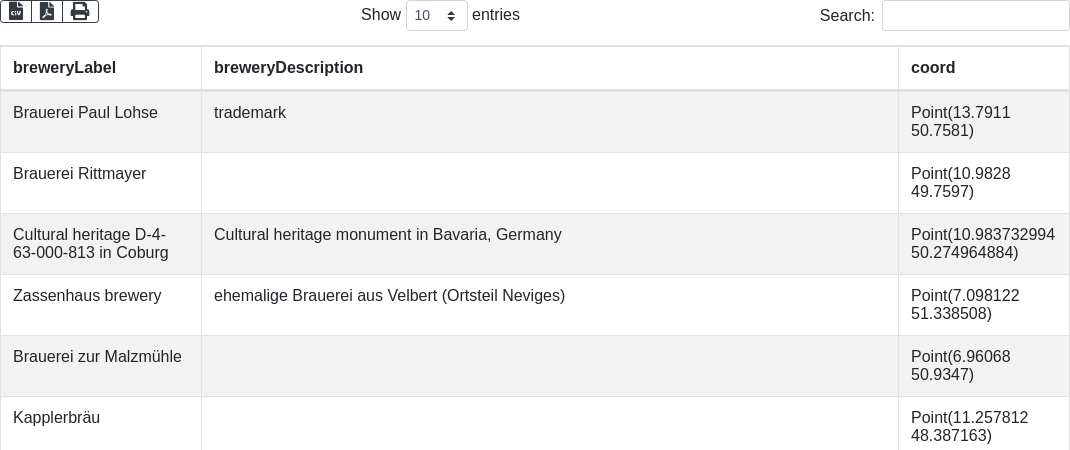Select Brauerei Rittmayer row label
The width and height of the screenshot is (1070, 450).
pyautogui.click(x=80, y=173)
